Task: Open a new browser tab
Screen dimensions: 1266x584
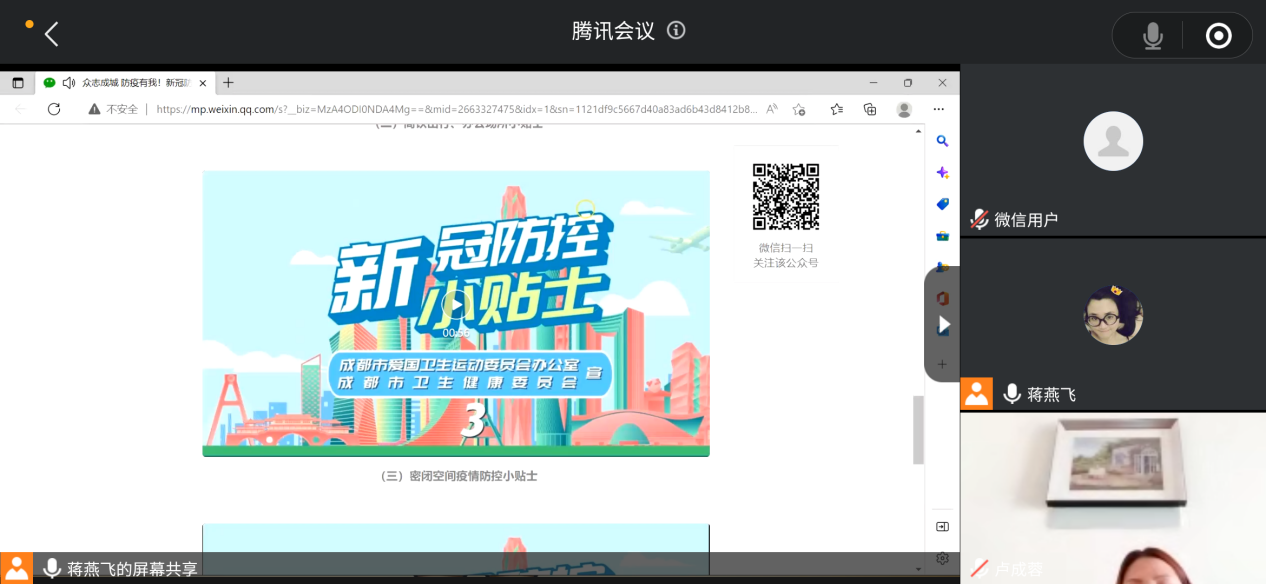Action: point(228,83)
